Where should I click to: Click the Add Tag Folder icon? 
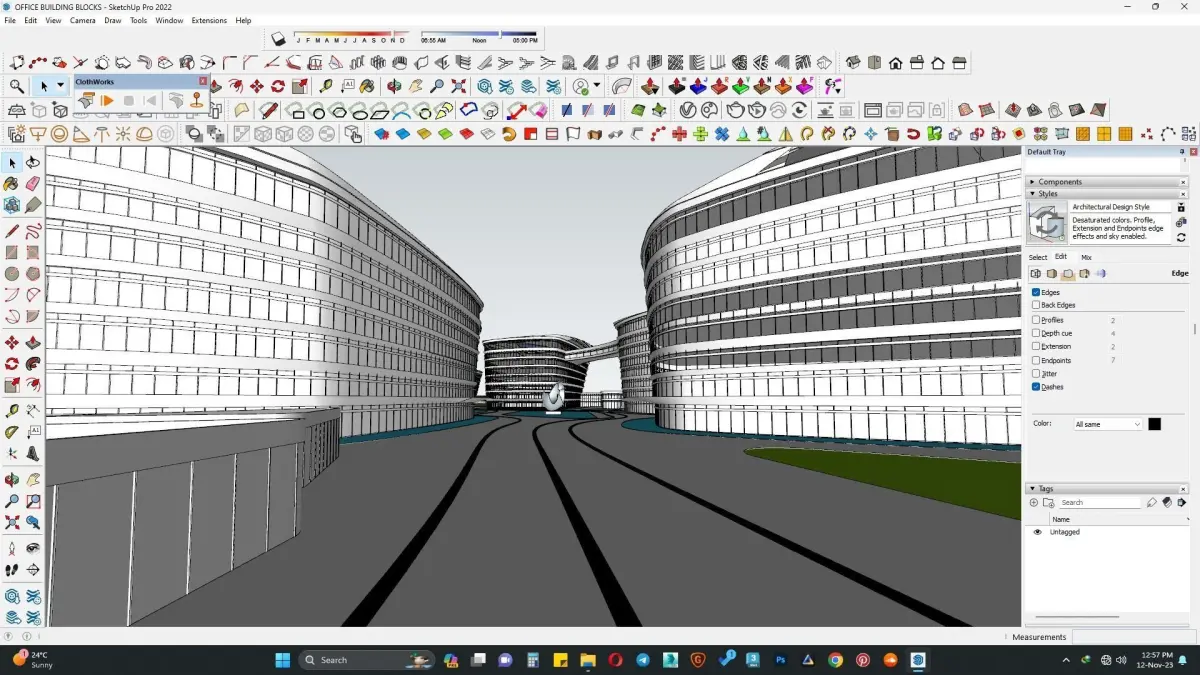[1049, 502]
